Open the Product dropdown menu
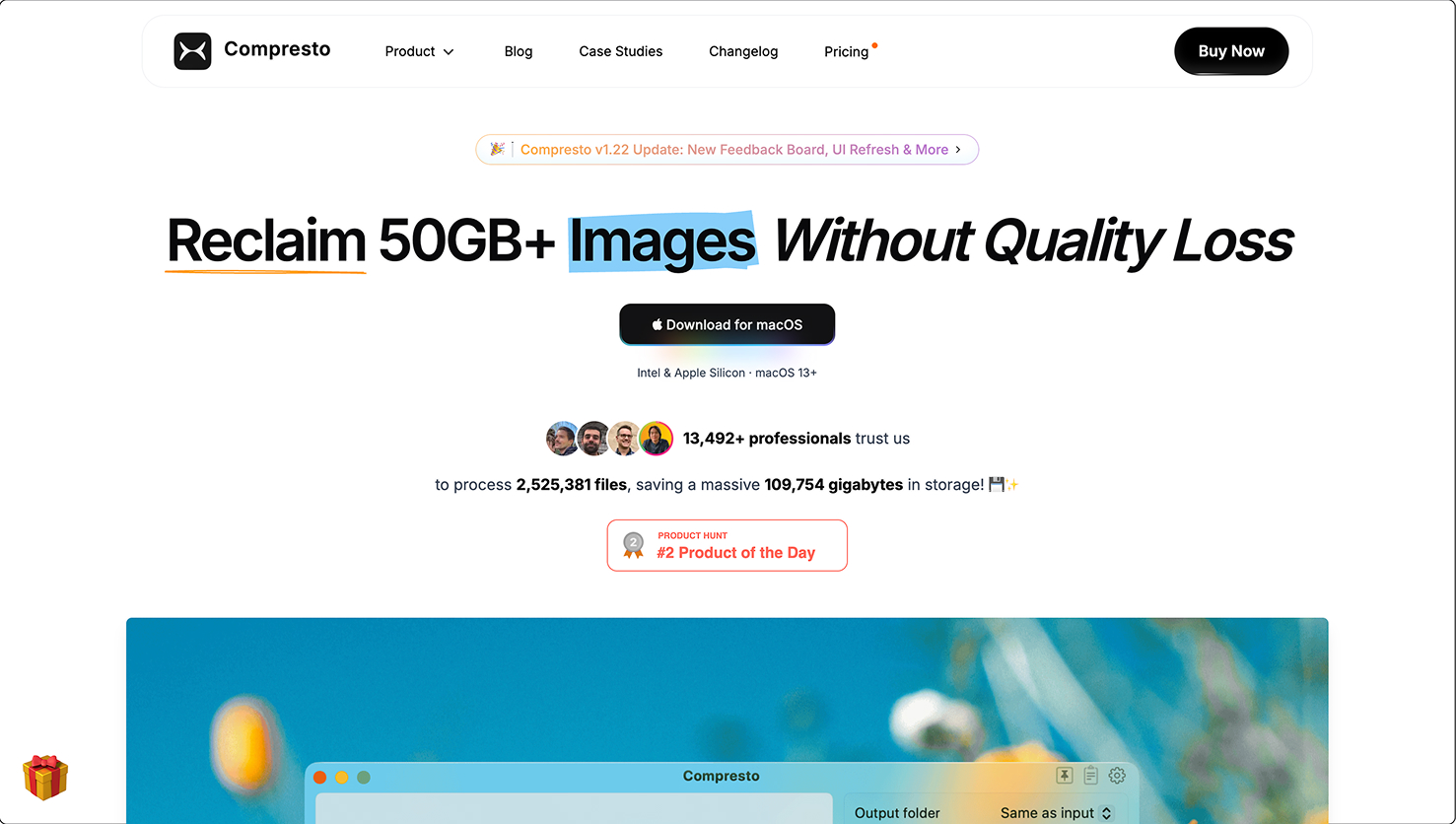 coord(419,51)
